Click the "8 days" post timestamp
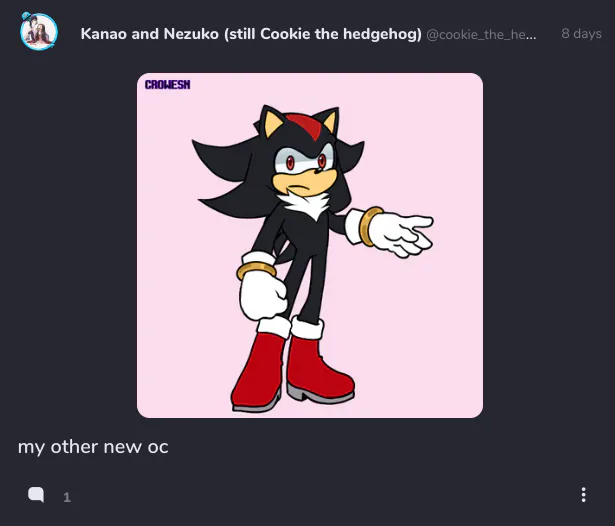Screen dimensions: 615x526 (x=581, y=34)
